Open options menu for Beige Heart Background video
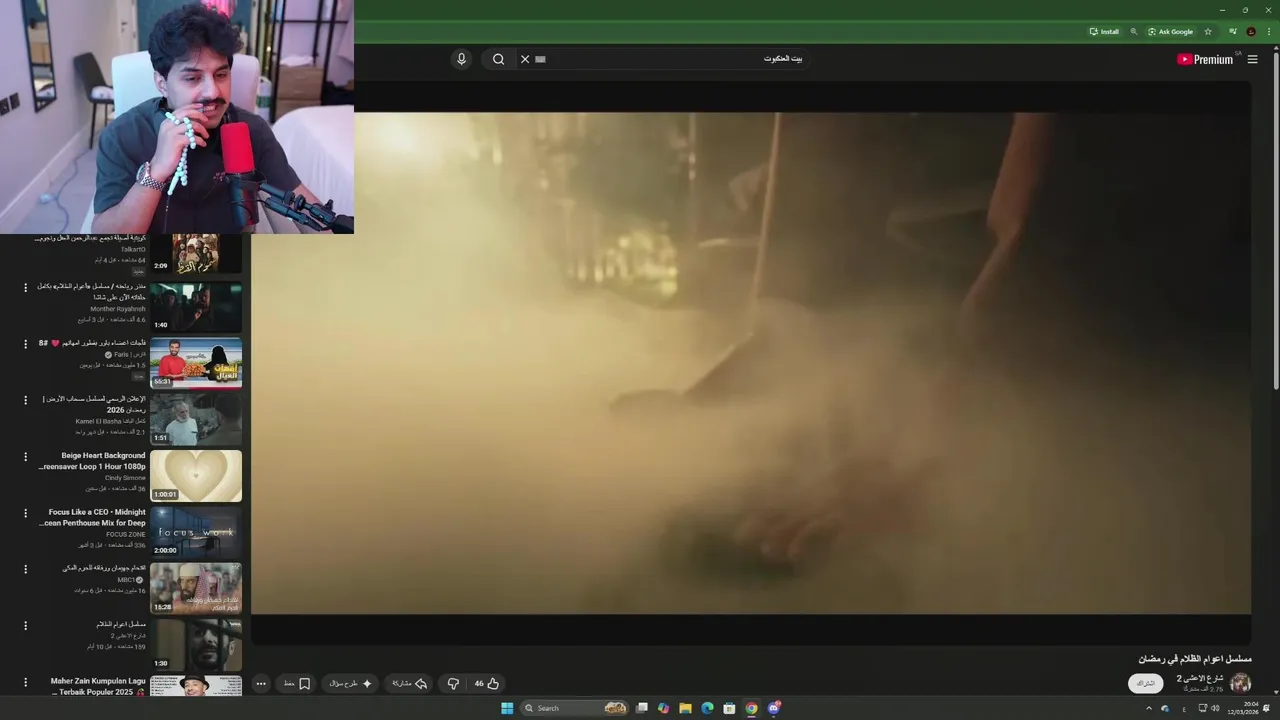1280x720 pixels. (26, 457)
